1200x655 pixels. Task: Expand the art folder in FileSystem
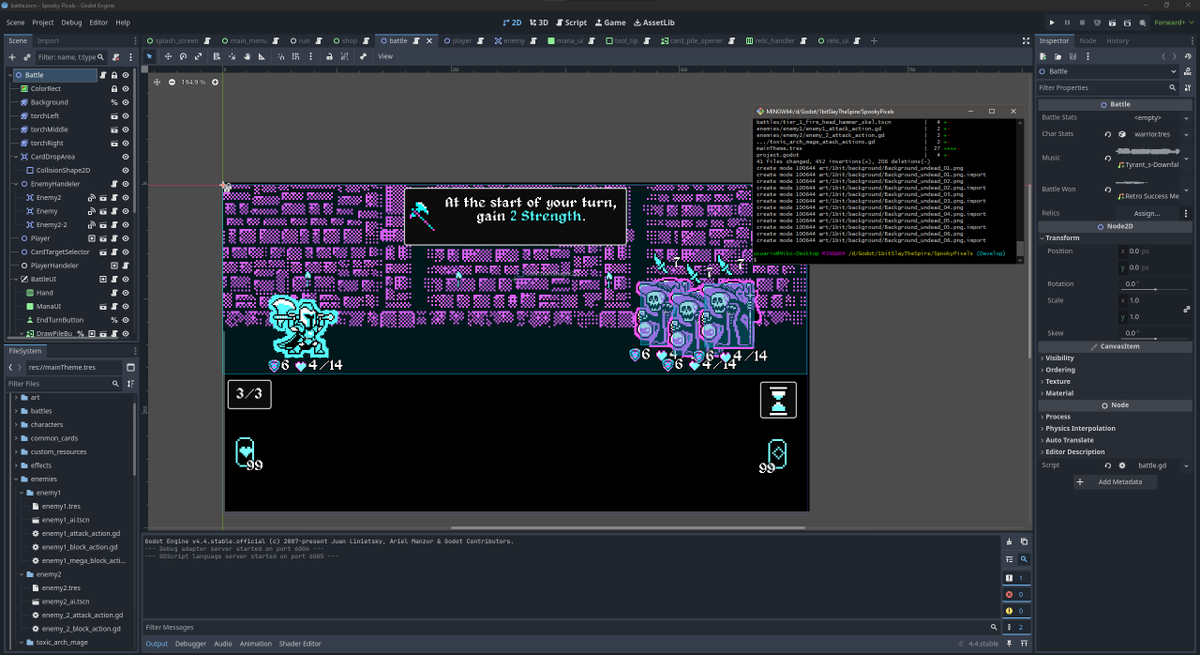click(15, 397)
